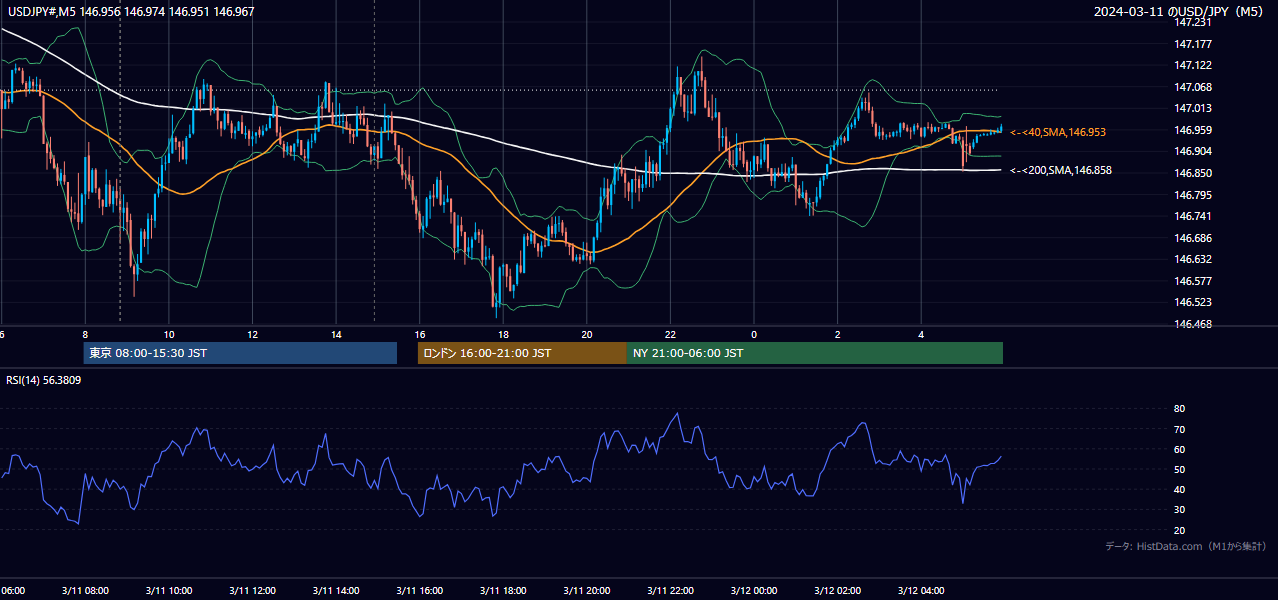Screen dimensions: 1278x600
Task: Select the NY 21:00-06:00 JST session bar
Action: click(815, 353)
